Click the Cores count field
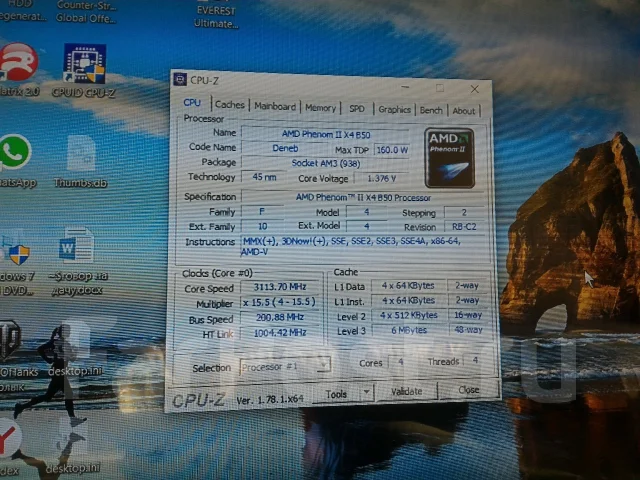This screenshot has height=480, width=640. (x=401, y=362)
